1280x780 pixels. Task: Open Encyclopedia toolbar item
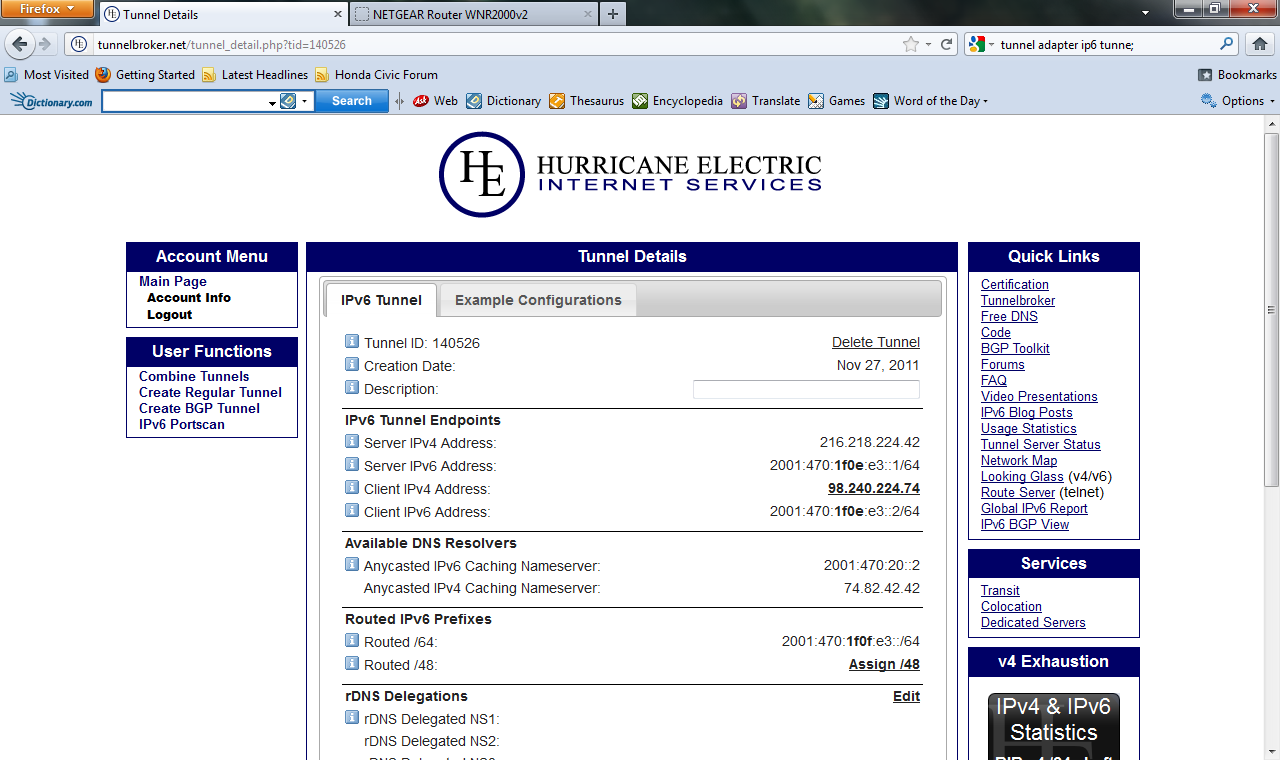click(678, 101)
